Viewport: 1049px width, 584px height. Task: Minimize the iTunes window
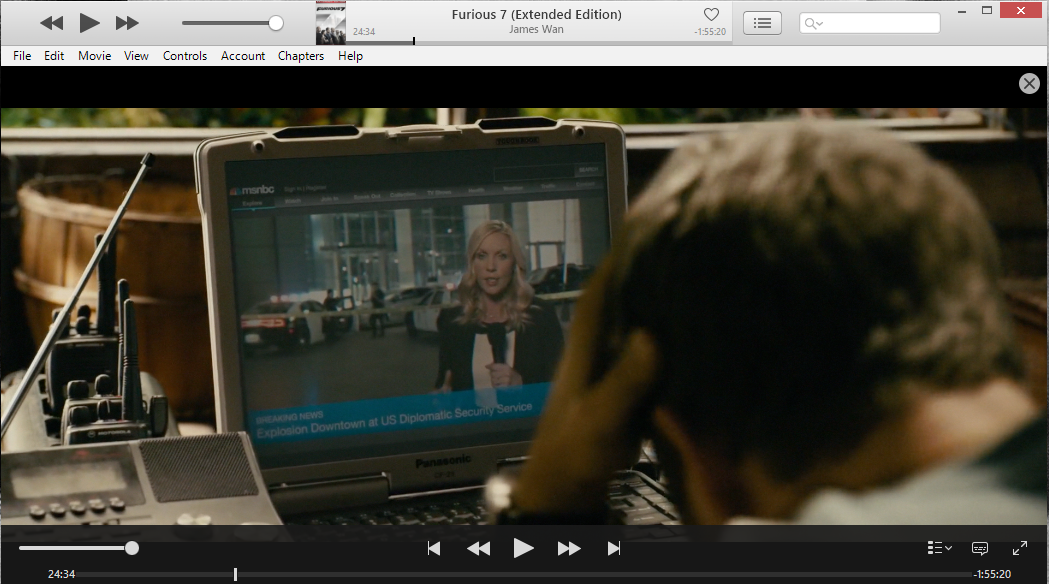pos(961,11)
